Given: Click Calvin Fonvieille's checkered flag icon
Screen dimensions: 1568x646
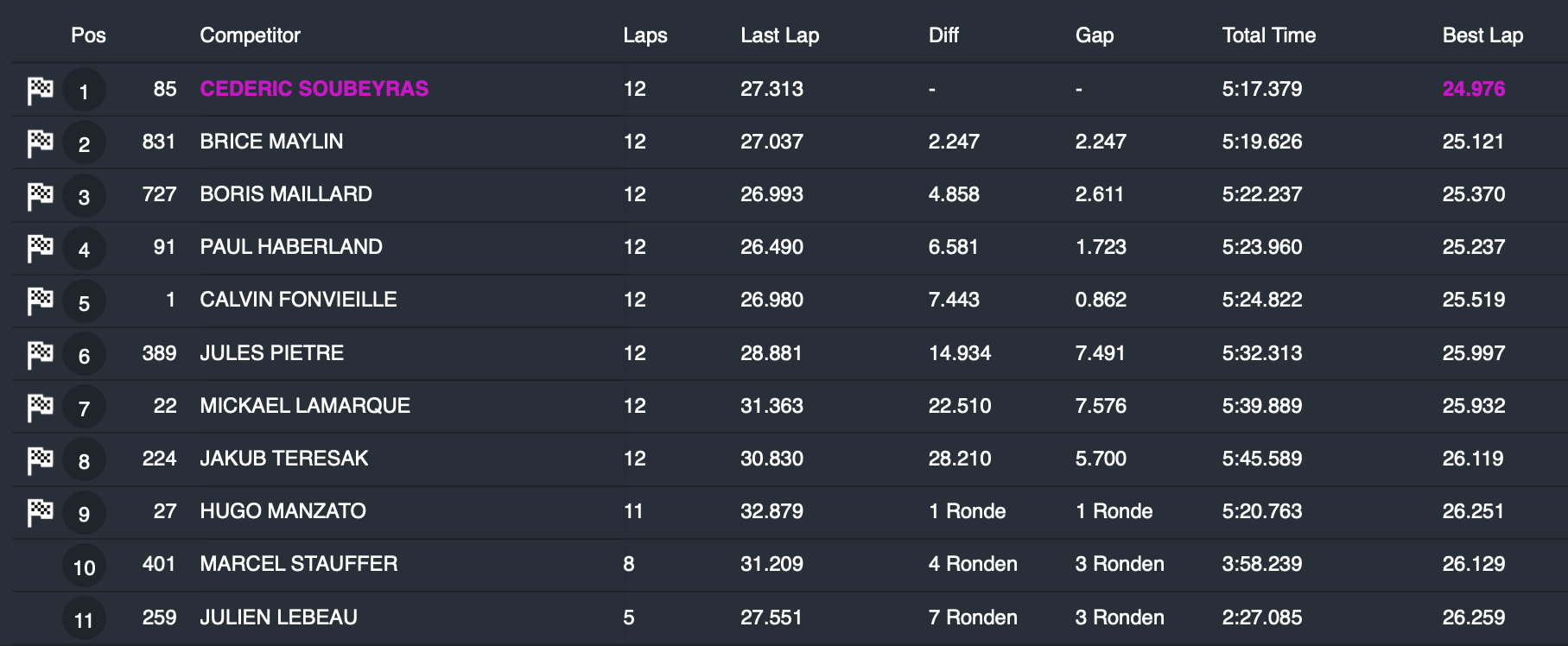Looking at the screenshot, I should 40,301.
